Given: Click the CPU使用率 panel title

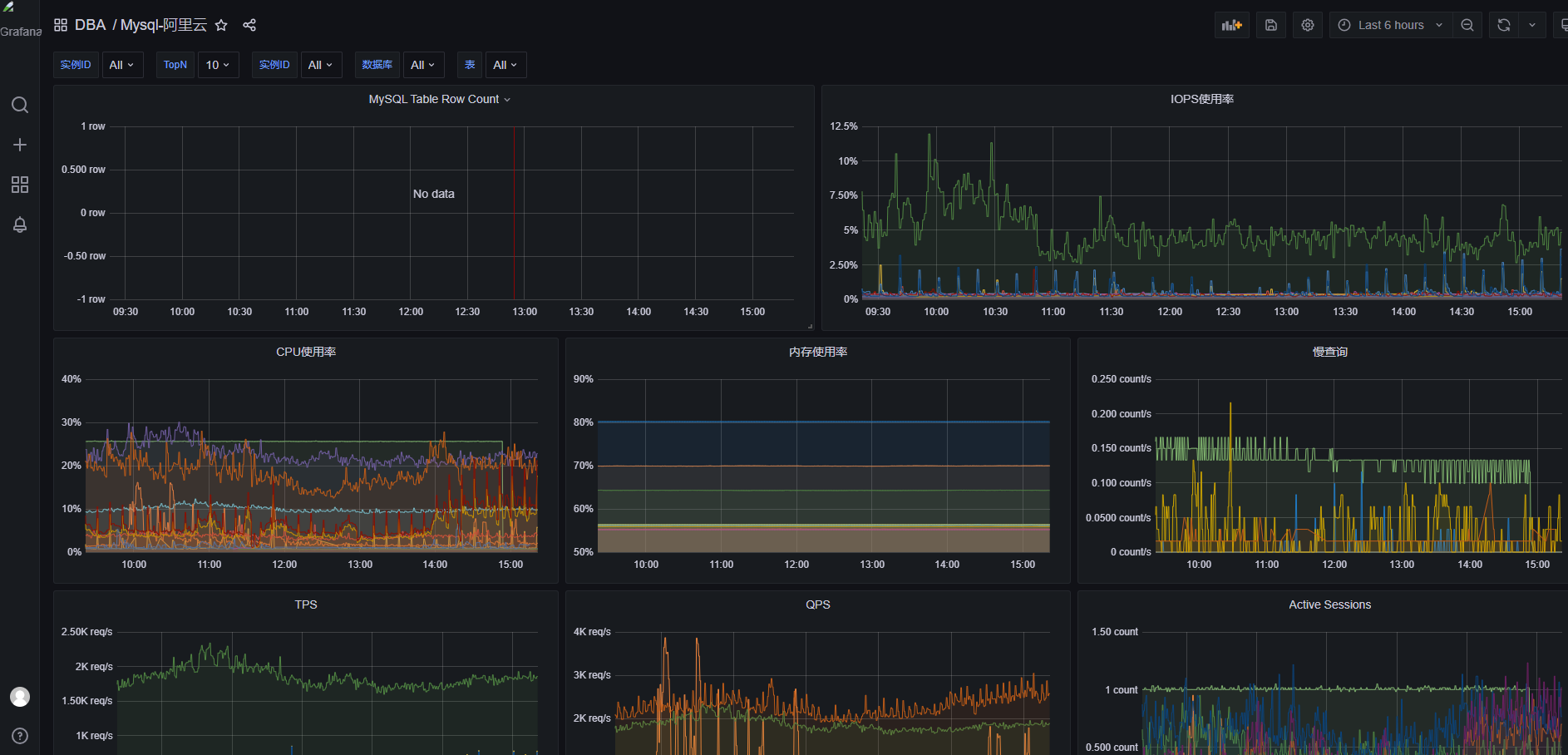Looking at the screenshot, I should pyautogui.click(x=306, y=352).
